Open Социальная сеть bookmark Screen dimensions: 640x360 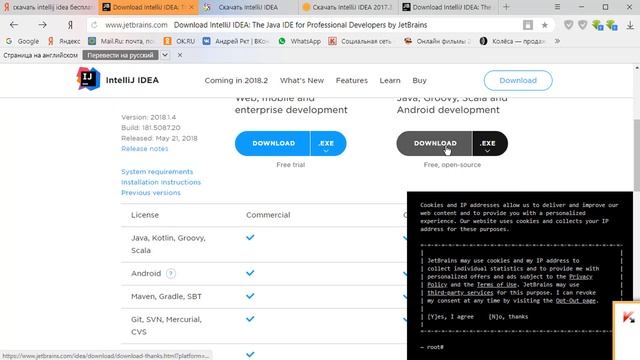pos(360,41)
